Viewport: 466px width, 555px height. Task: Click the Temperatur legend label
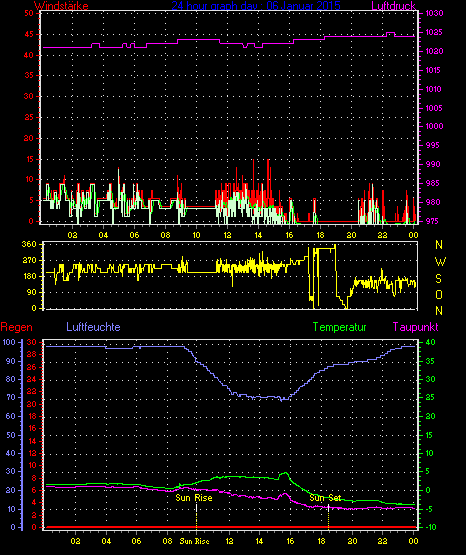340,327
